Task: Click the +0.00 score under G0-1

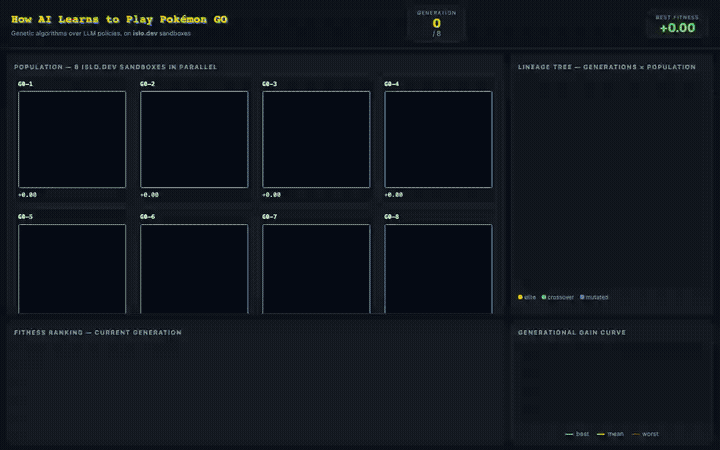Action: pyautogui.click(x=27, y=195)
